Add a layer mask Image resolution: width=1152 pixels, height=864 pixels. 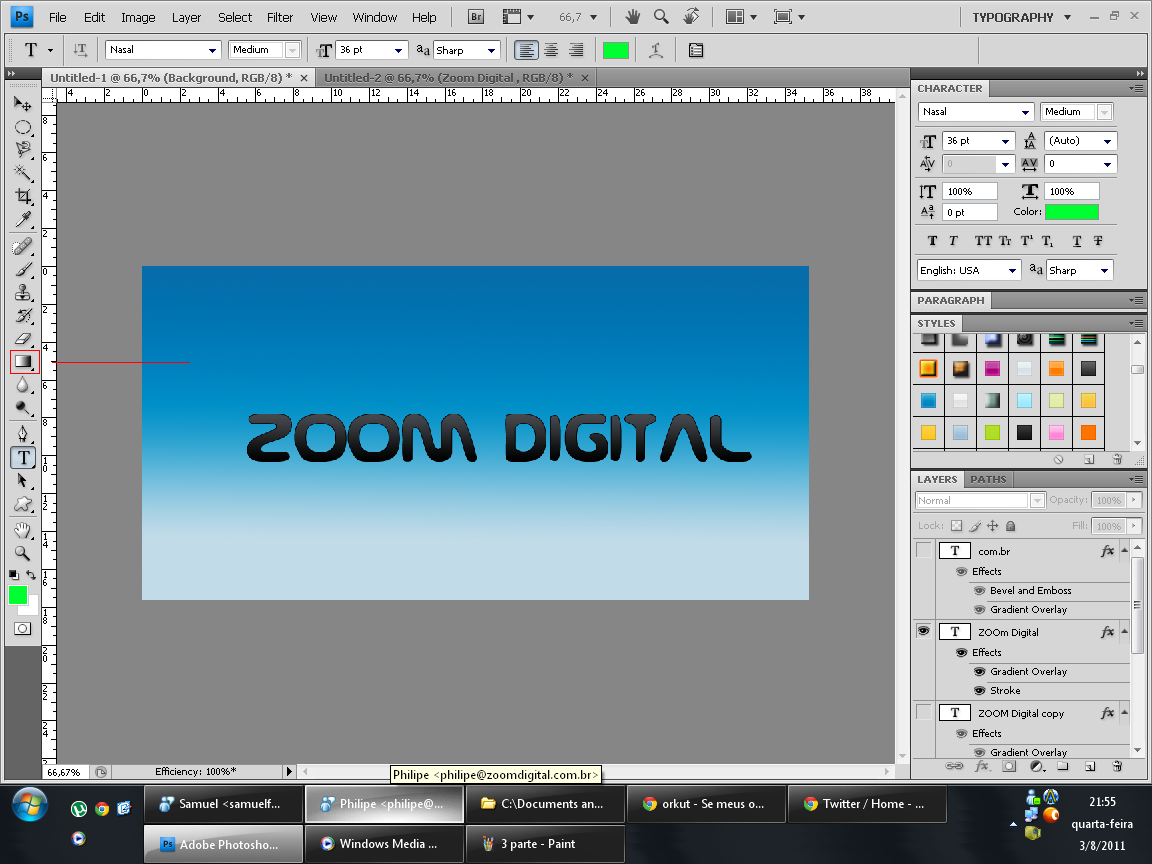click(1009, 766)
